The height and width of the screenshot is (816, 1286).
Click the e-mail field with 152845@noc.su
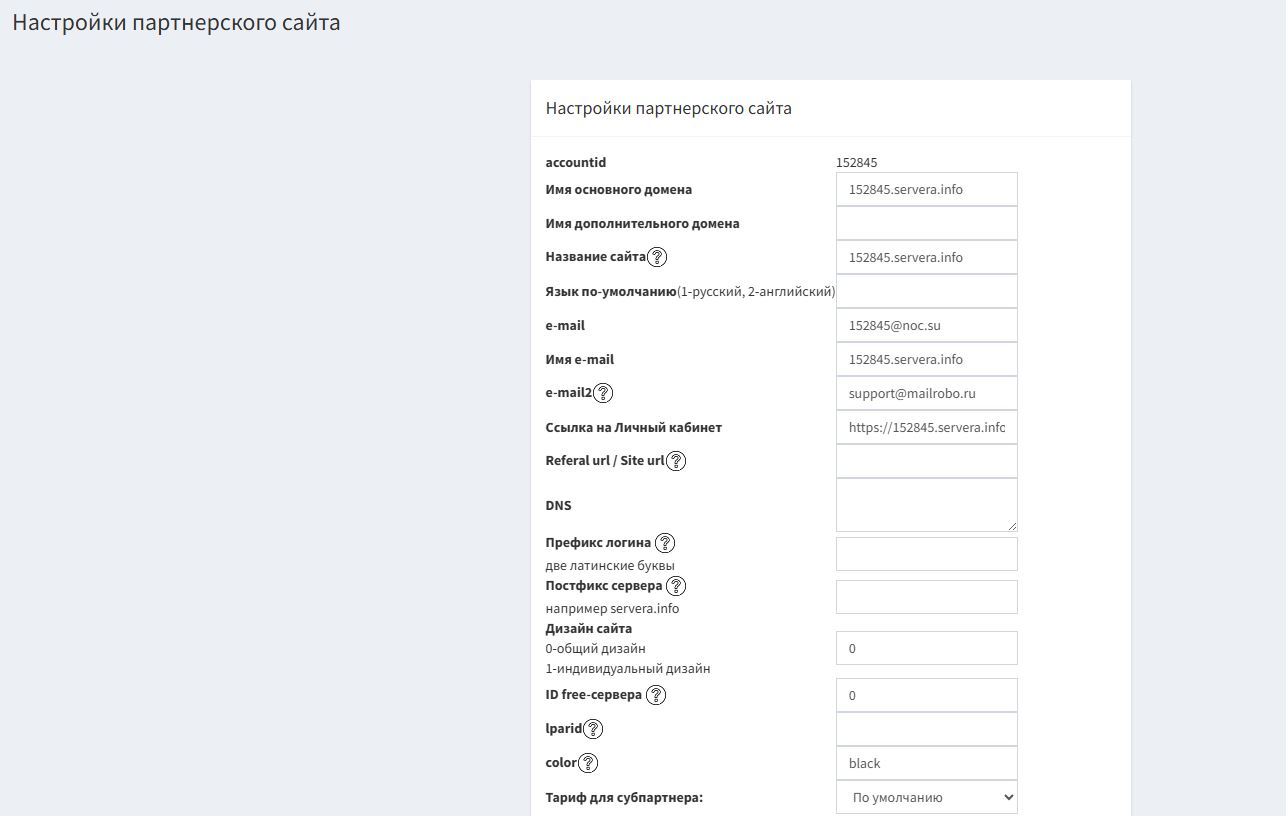pyautogui.click(x=926, y=325)
